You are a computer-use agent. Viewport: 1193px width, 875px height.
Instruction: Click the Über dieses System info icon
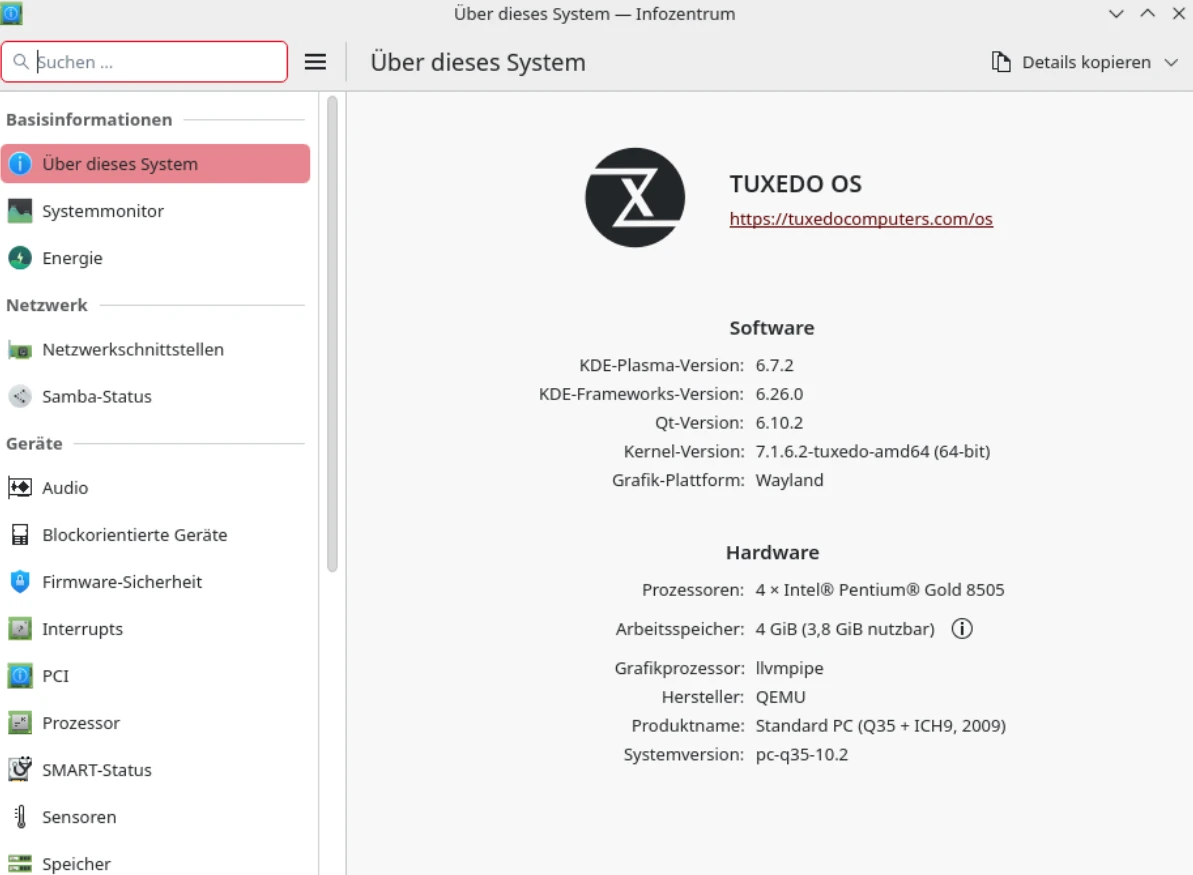[20, 164]
